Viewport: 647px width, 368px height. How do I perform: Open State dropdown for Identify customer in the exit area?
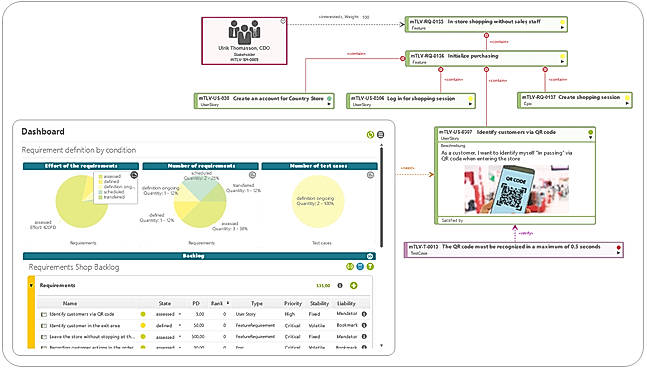(180, 326)
